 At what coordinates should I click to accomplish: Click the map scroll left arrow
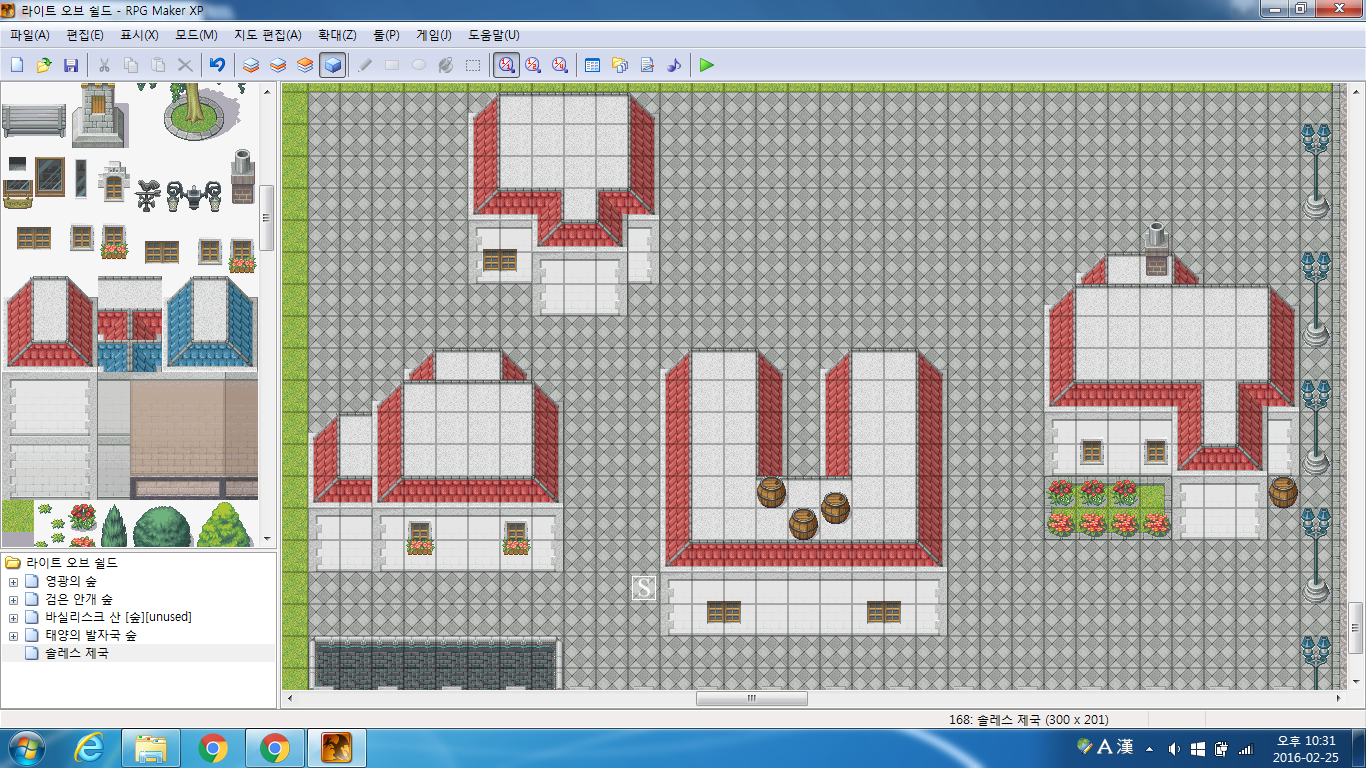coord(291,699)
